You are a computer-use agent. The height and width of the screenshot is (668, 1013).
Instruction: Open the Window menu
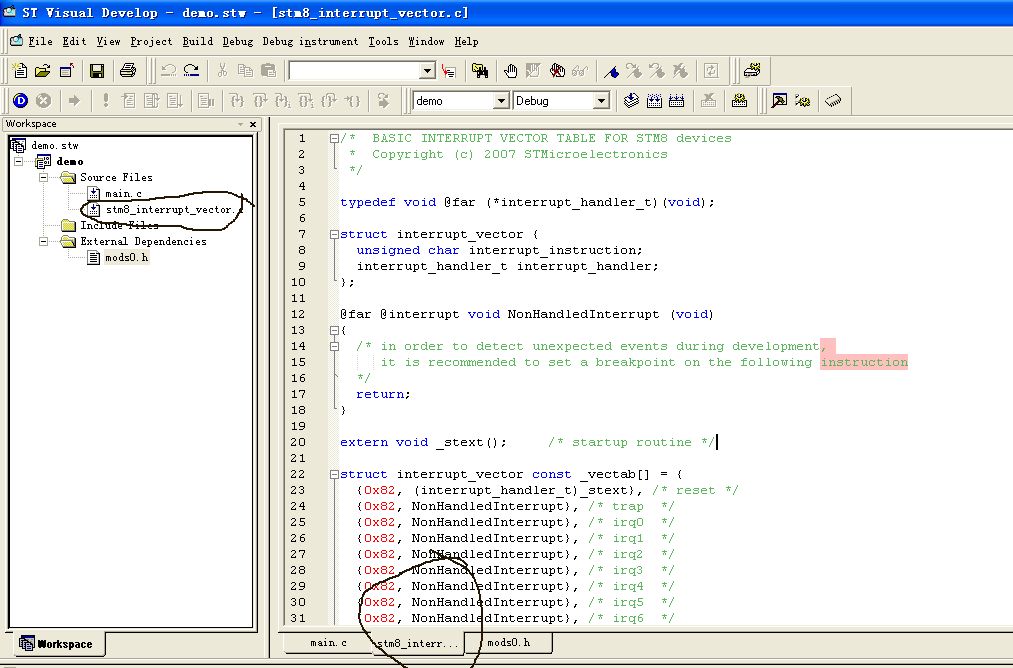click(x=426, y=41)
